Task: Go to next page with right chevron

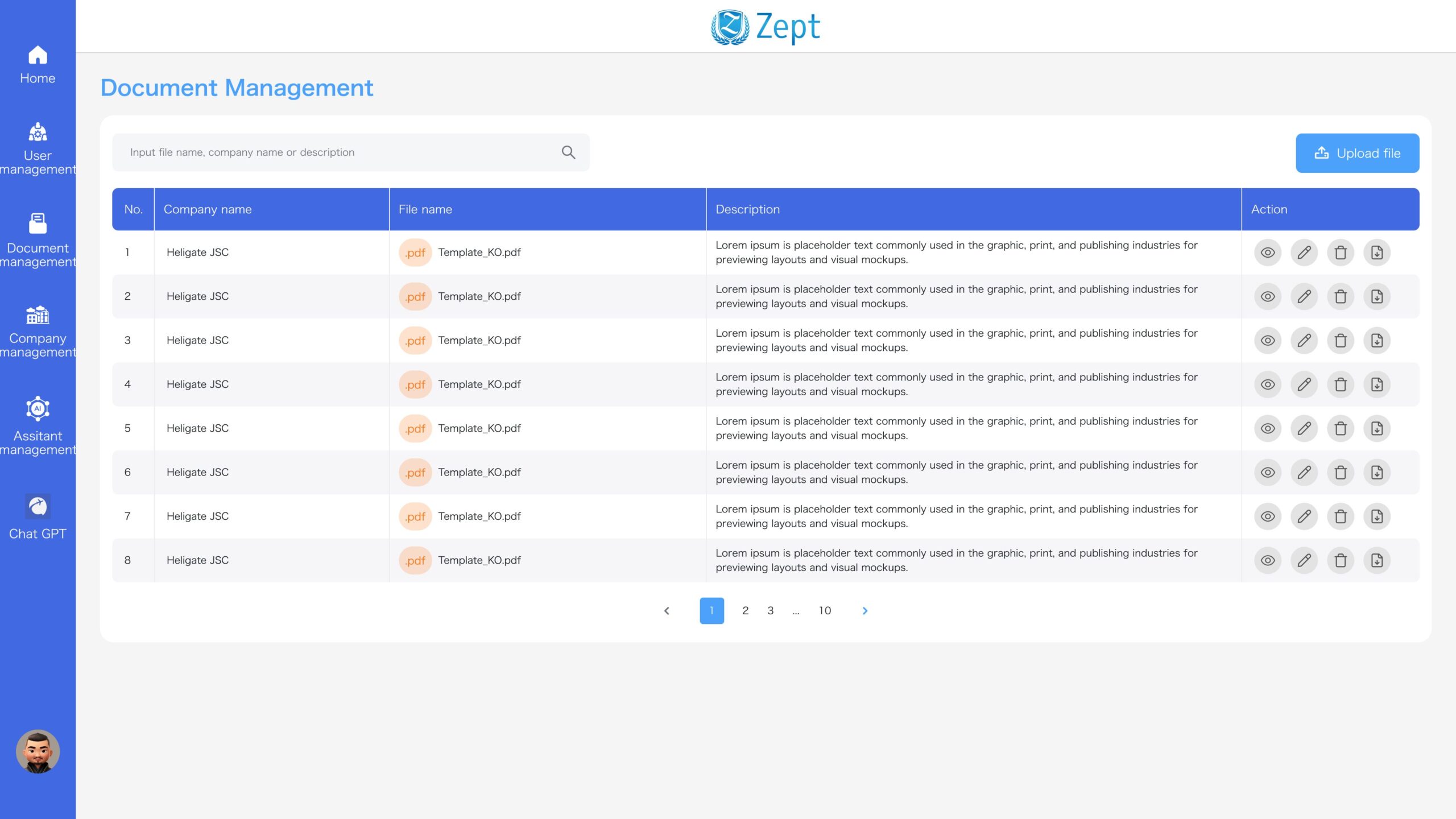Action: tap(864, 611)
